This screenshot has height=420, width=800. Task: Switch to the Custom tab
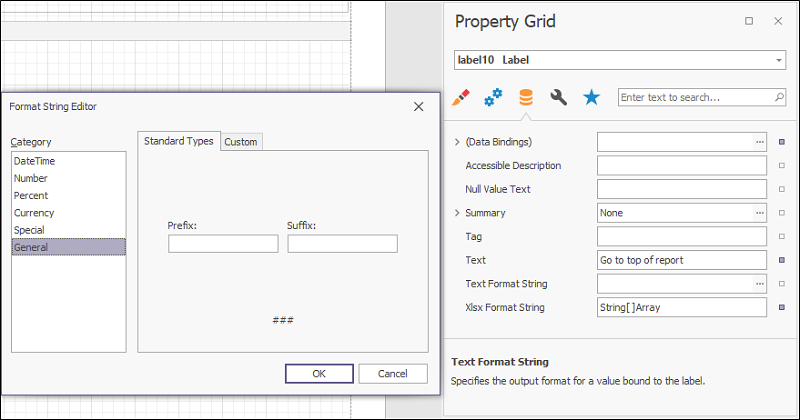coord(240,142)
